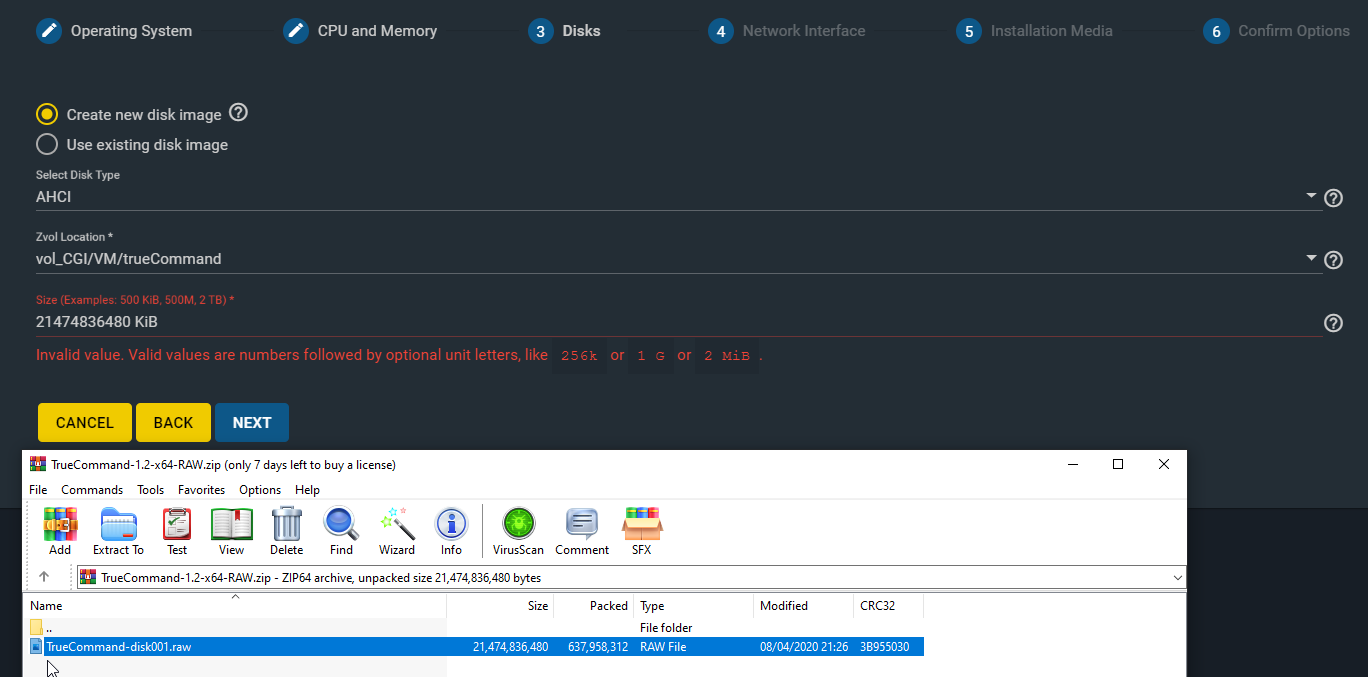Click the Add icon in WinRAR toolbar
This screenshot has width=1368, height=677.
(60, 531)
